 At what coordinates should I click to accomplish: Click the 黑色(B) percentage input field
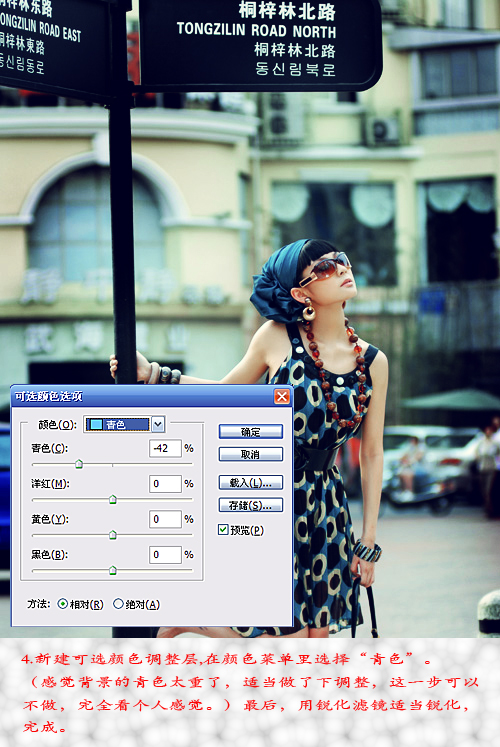pos(165,555)
